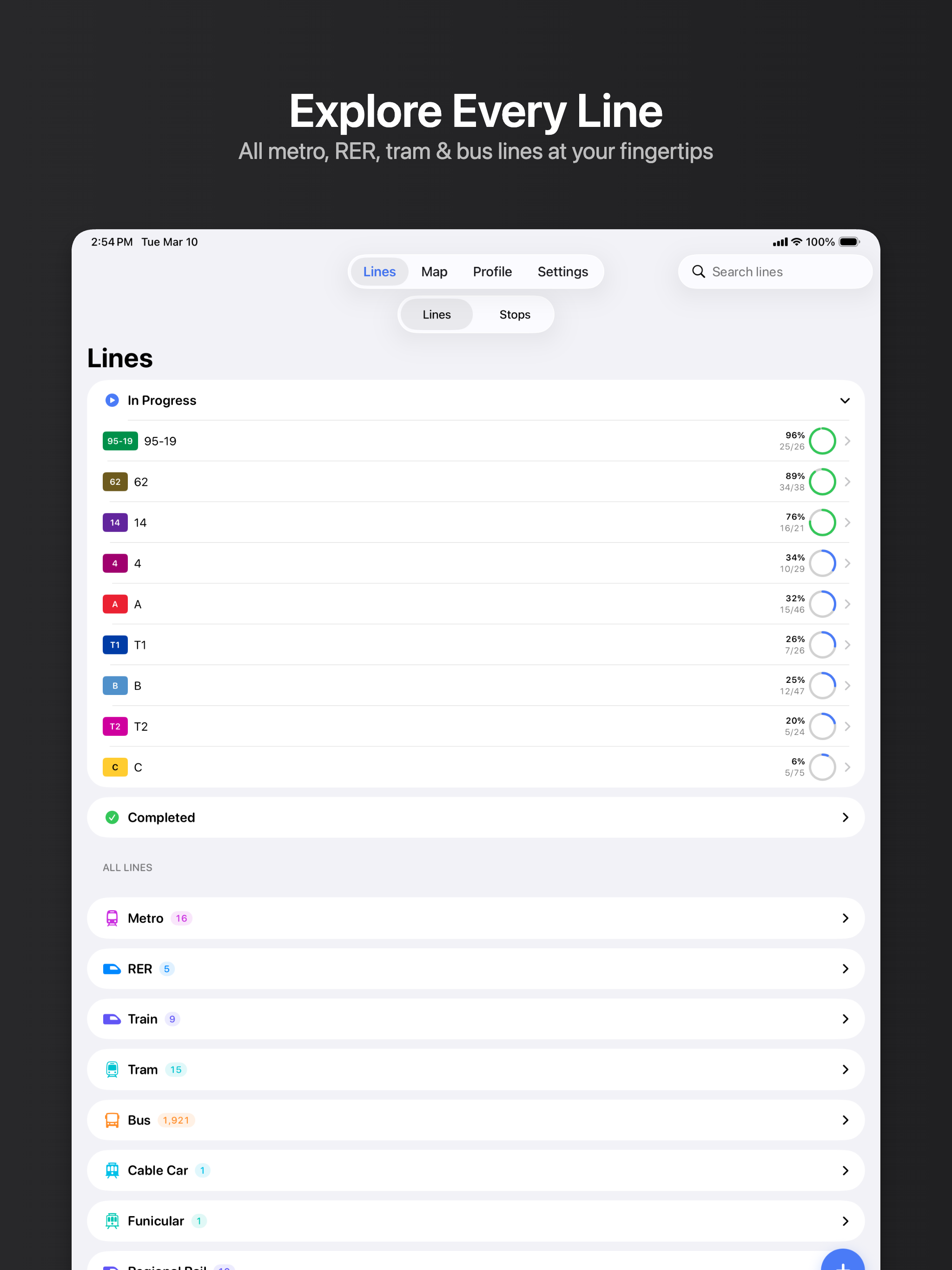
Task: Open the Settings tab
Action: (563, 271)
